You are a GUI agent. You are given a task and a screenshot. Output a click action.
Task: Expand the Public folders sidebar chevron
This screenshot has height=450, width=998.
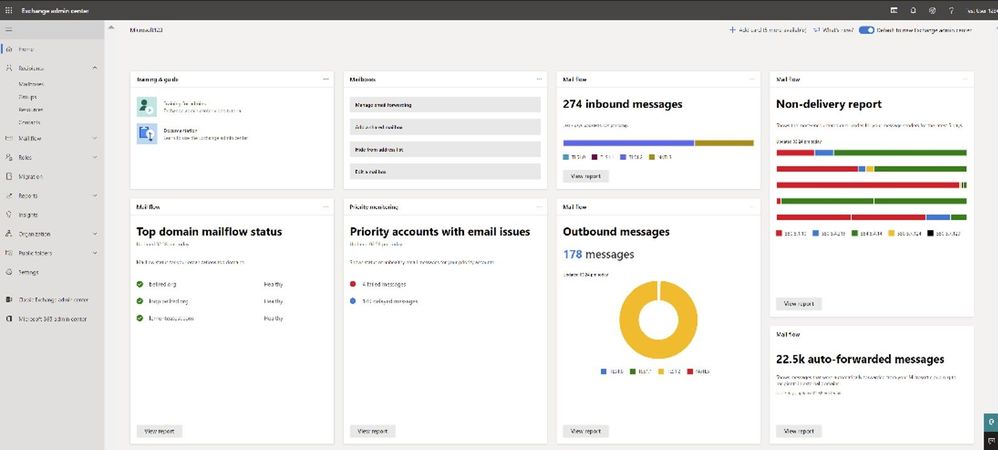point(95,253)
